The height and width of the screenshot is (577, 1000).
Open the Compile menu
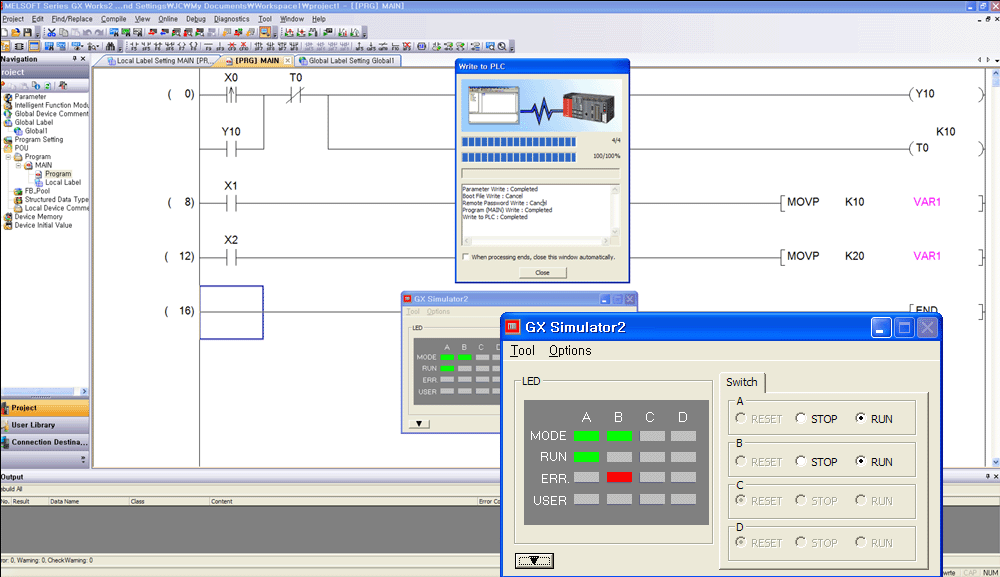pyautogui.click(x=114, y=19)
